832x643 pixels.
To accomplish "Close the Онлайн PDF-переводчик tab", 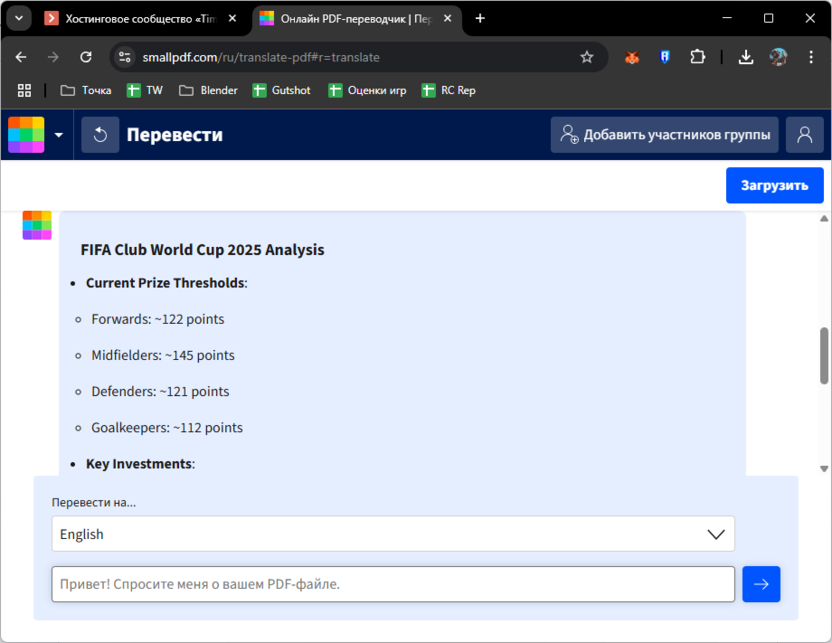I will point(447,19).
